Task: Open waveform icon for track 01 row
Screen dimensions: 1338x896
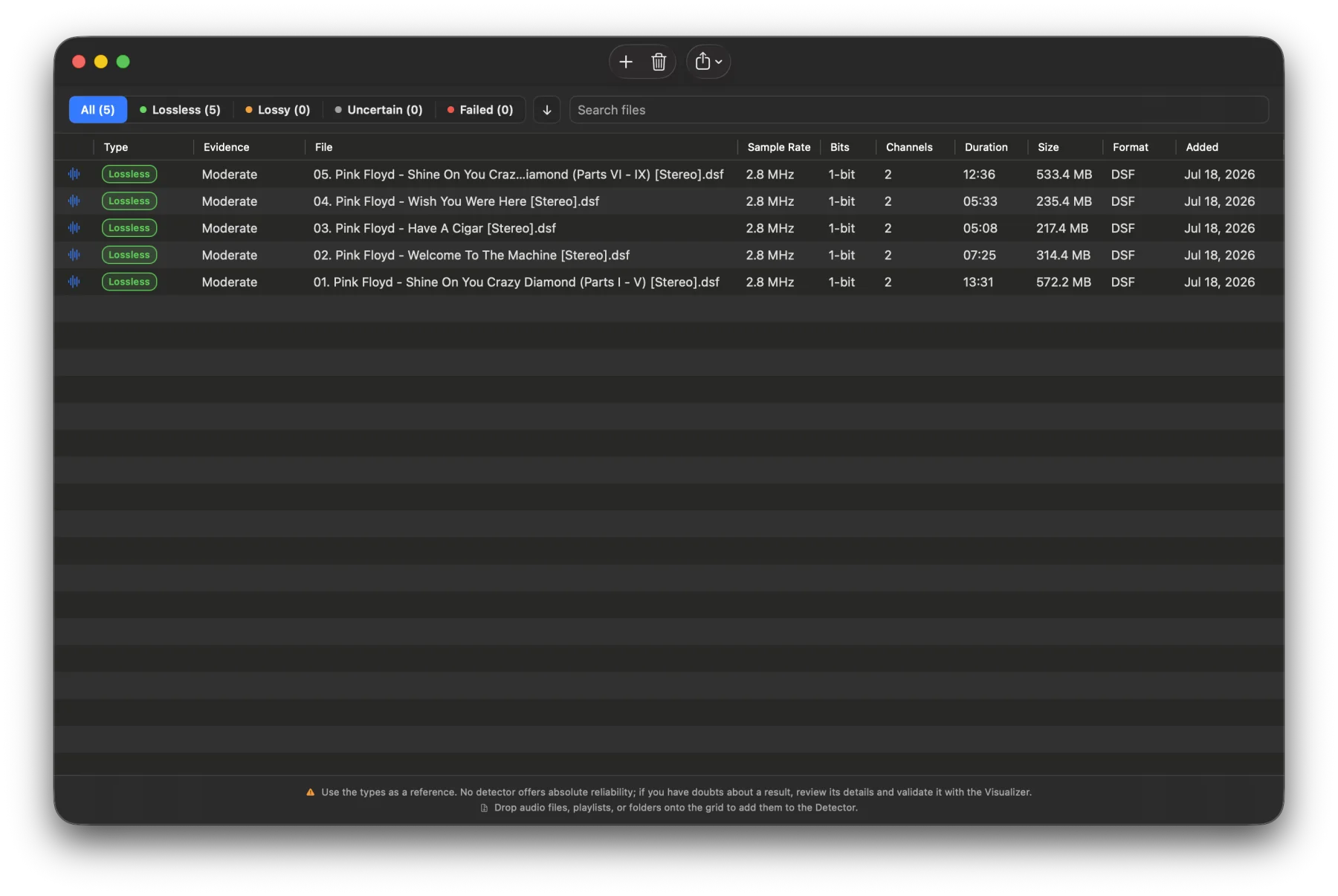Action: (x=74, y=282)
